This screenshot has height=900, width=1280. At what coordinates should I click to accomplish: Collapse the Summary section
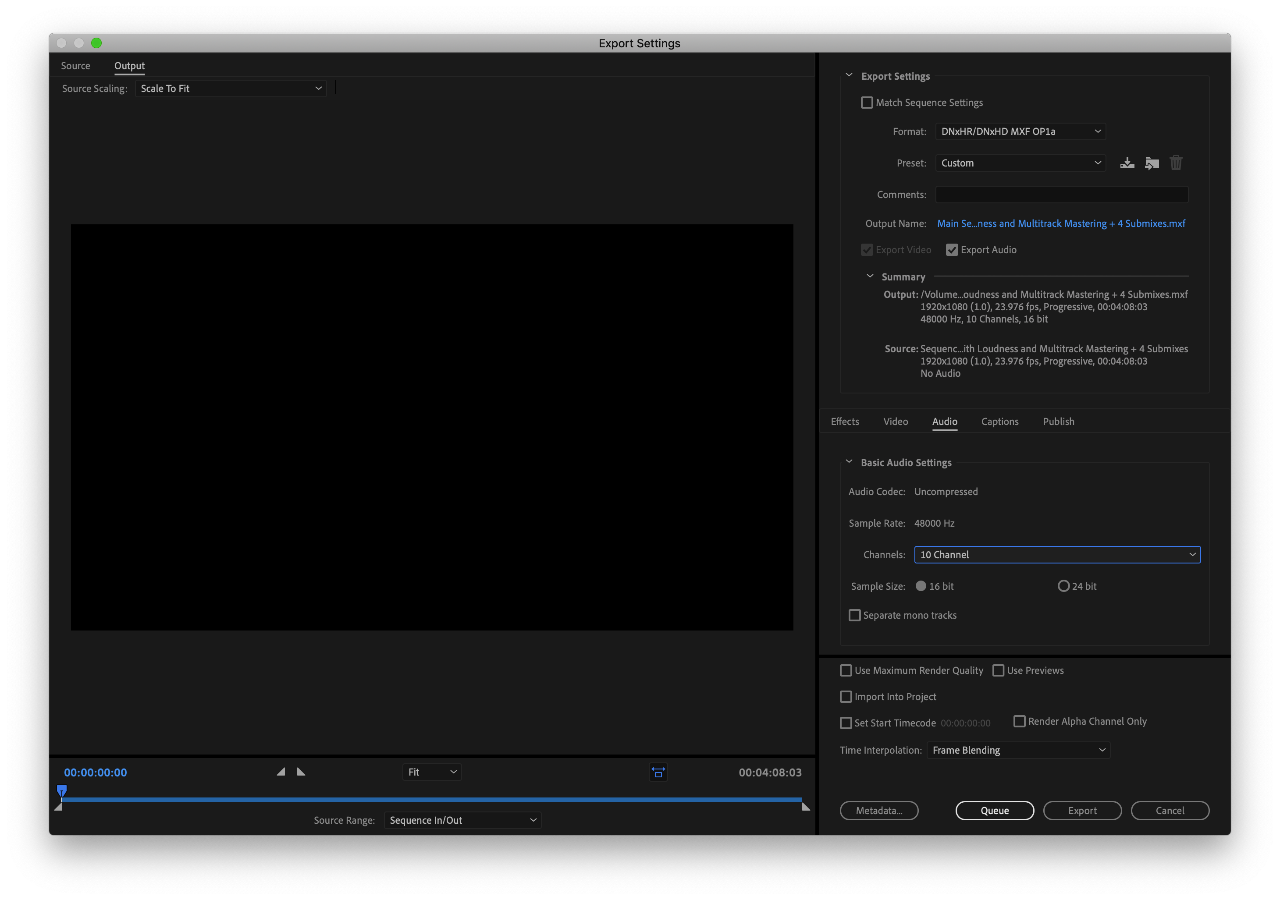click(870, 277)
